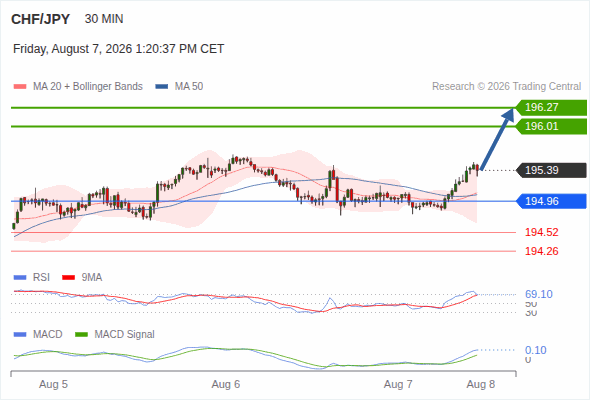
Task: Select the 196.27 green resistance price tag
Action: click(551, 108)
